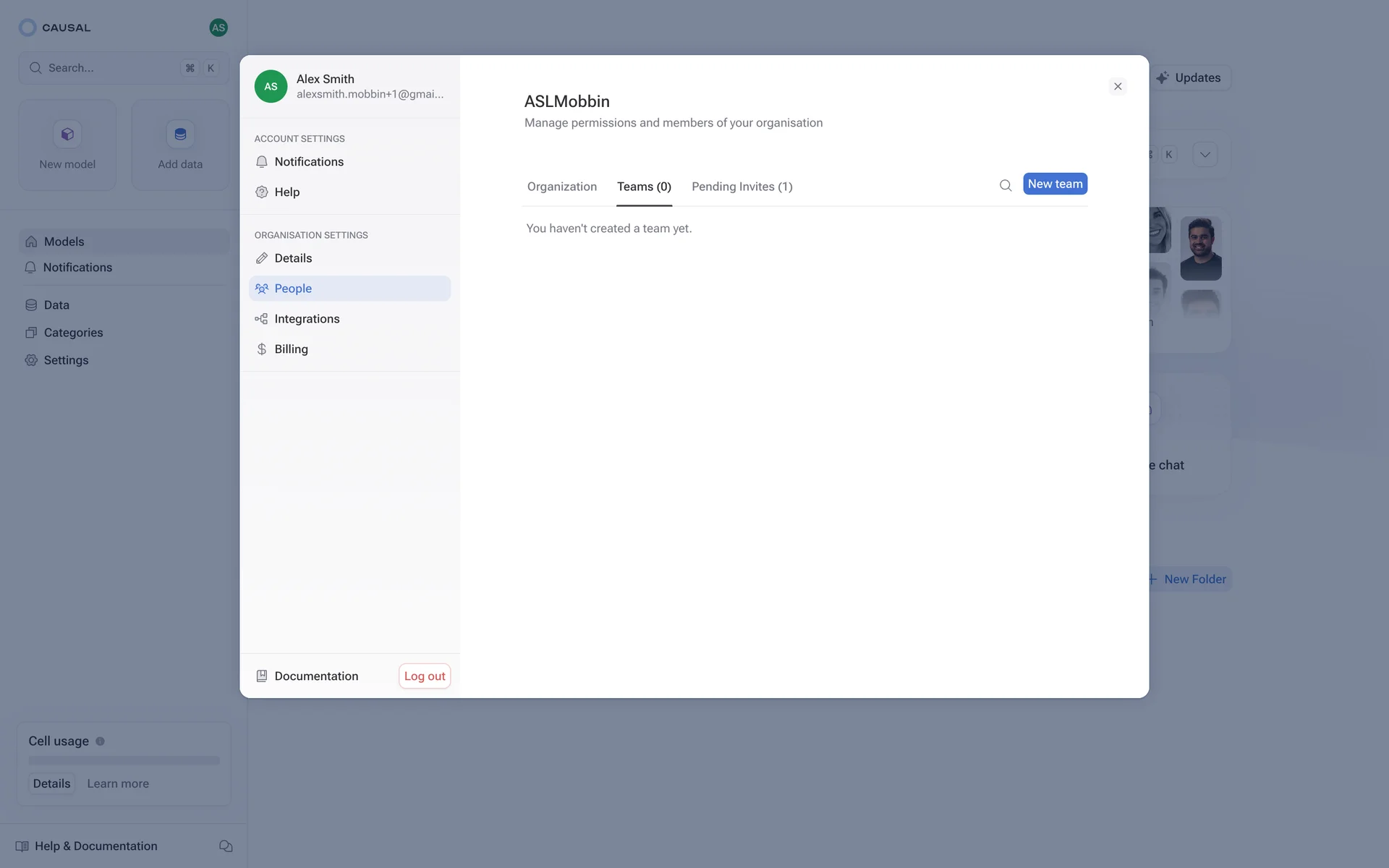The width and height of the screenshot is (1389, 868).
Task: Open the Documentation link in settings footer
Action: coord(315,676)
